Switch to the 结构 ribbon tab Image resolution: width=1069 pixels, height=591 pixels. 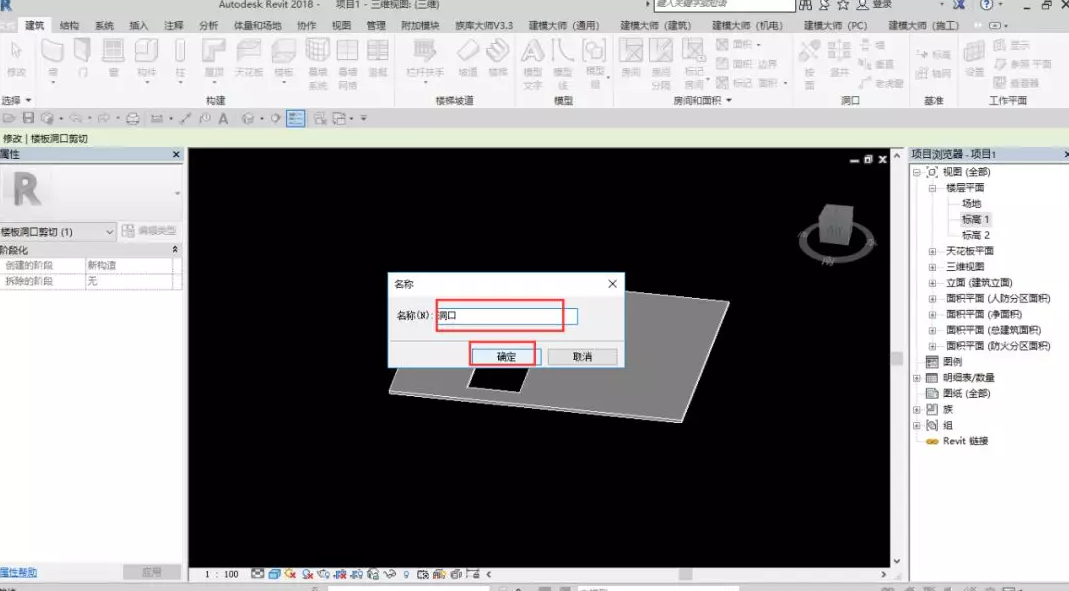pos(69,25)
